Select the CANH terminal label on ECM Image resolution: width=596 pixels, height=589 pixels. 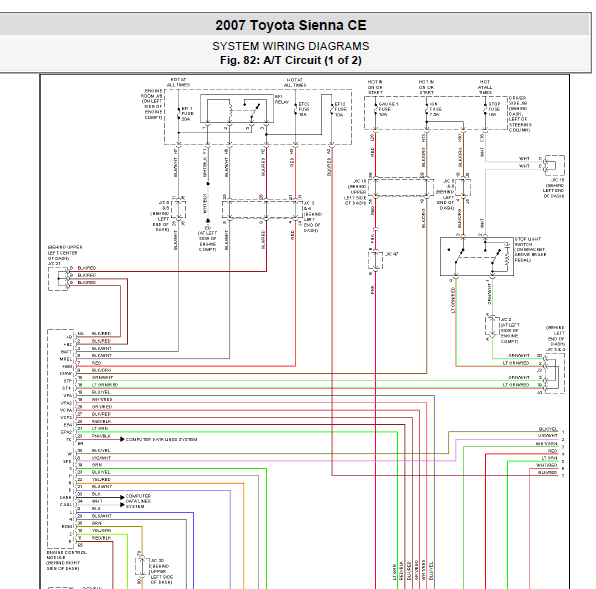66,497
